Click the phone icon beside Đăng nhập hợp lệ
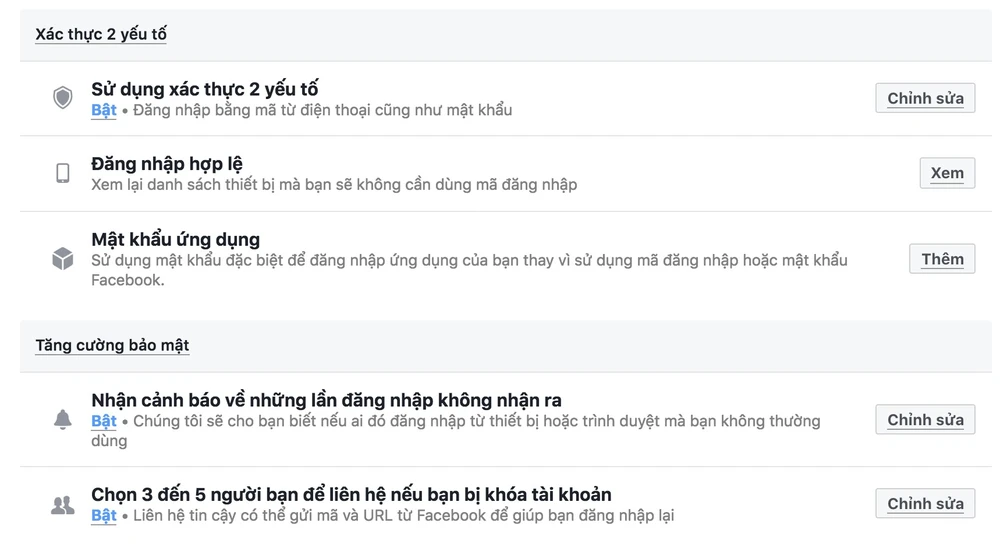This screenshot has width=1000, height=544. click(x=63, y=173)
